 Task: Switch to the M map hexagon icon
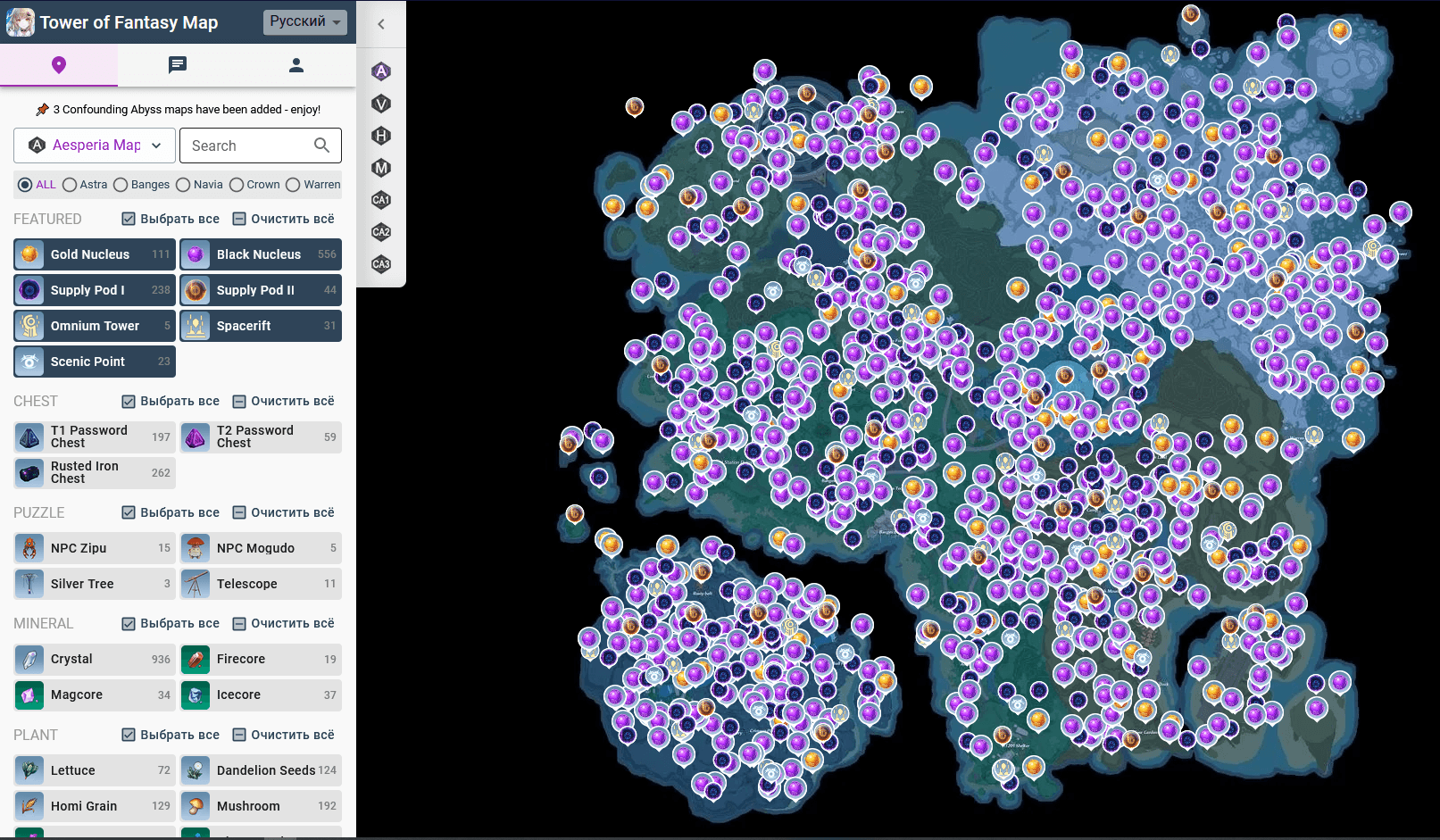(x=381, y=168)
